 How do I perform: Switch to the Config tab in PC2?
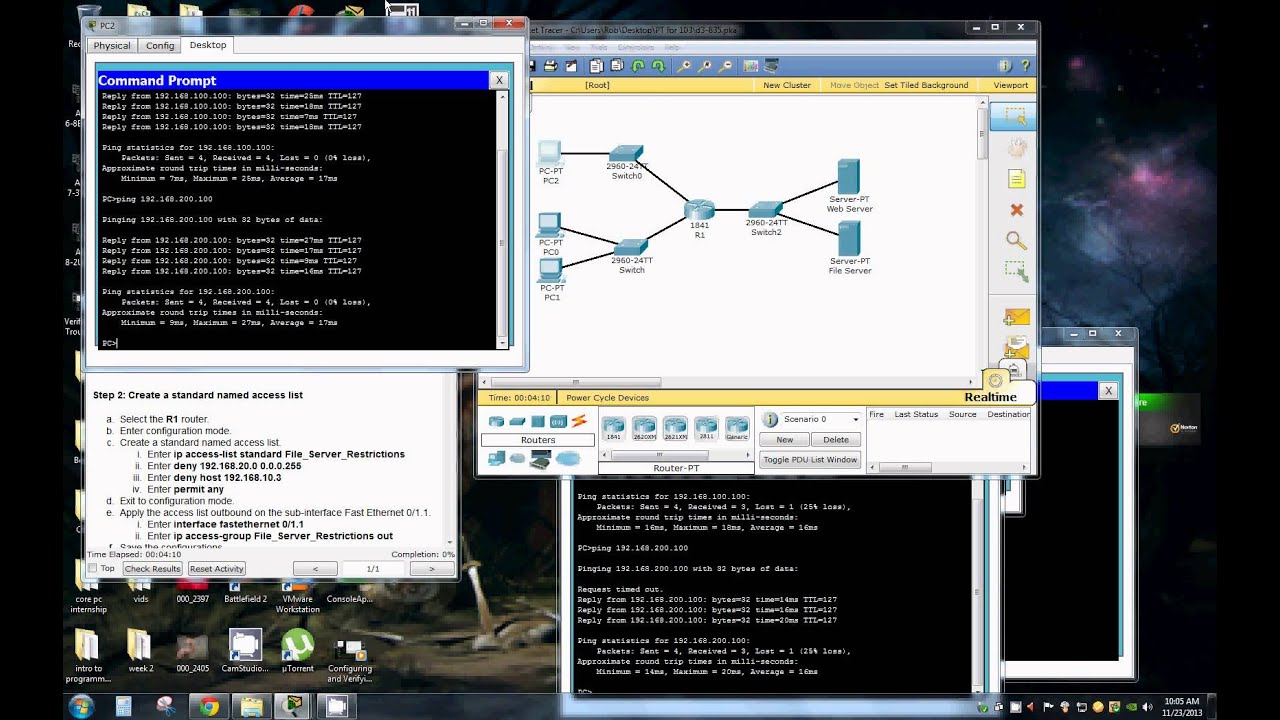pyautogui.click(x=160, y=45)
